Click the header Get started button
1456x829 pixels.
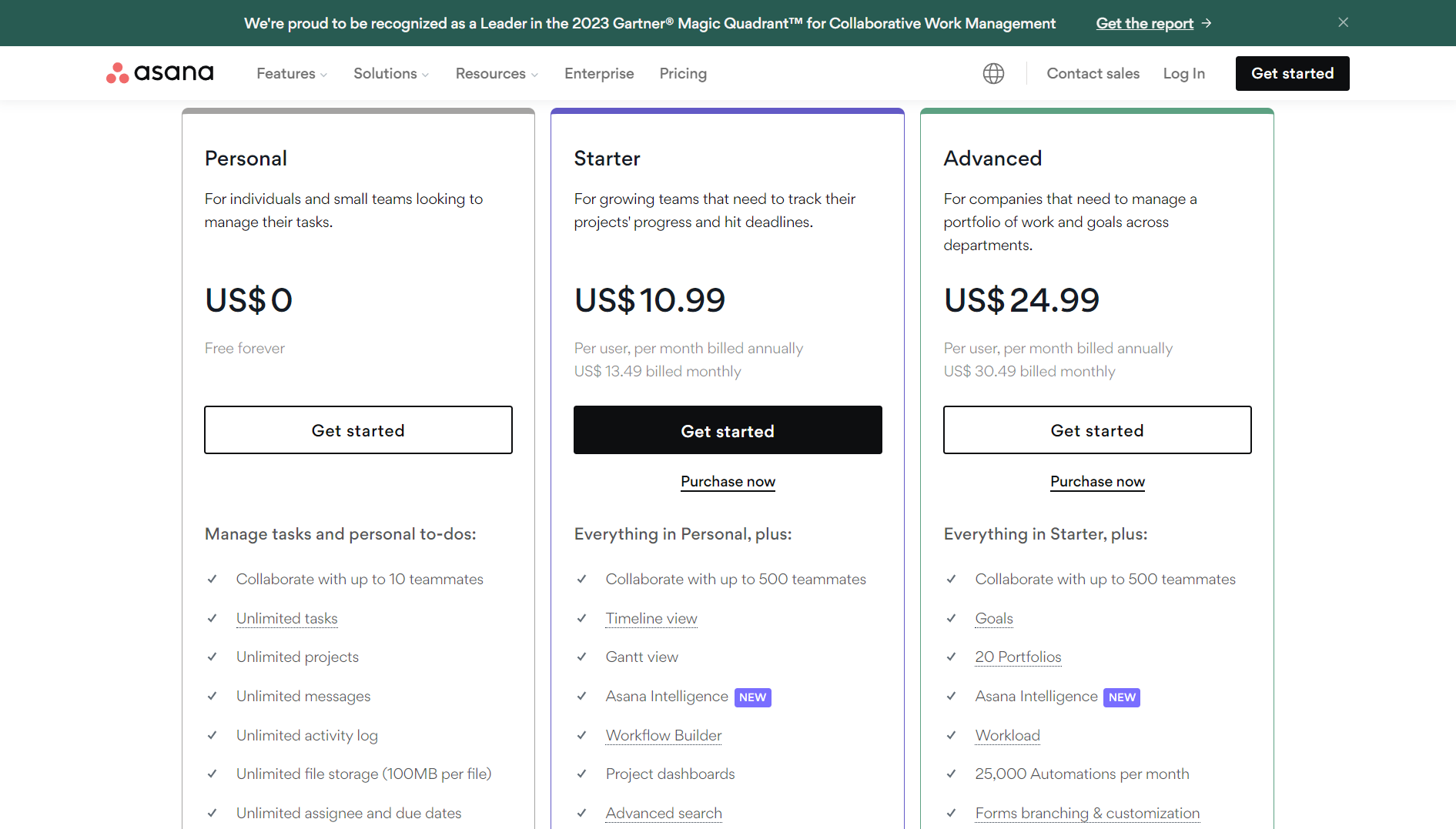(1292, 73)
